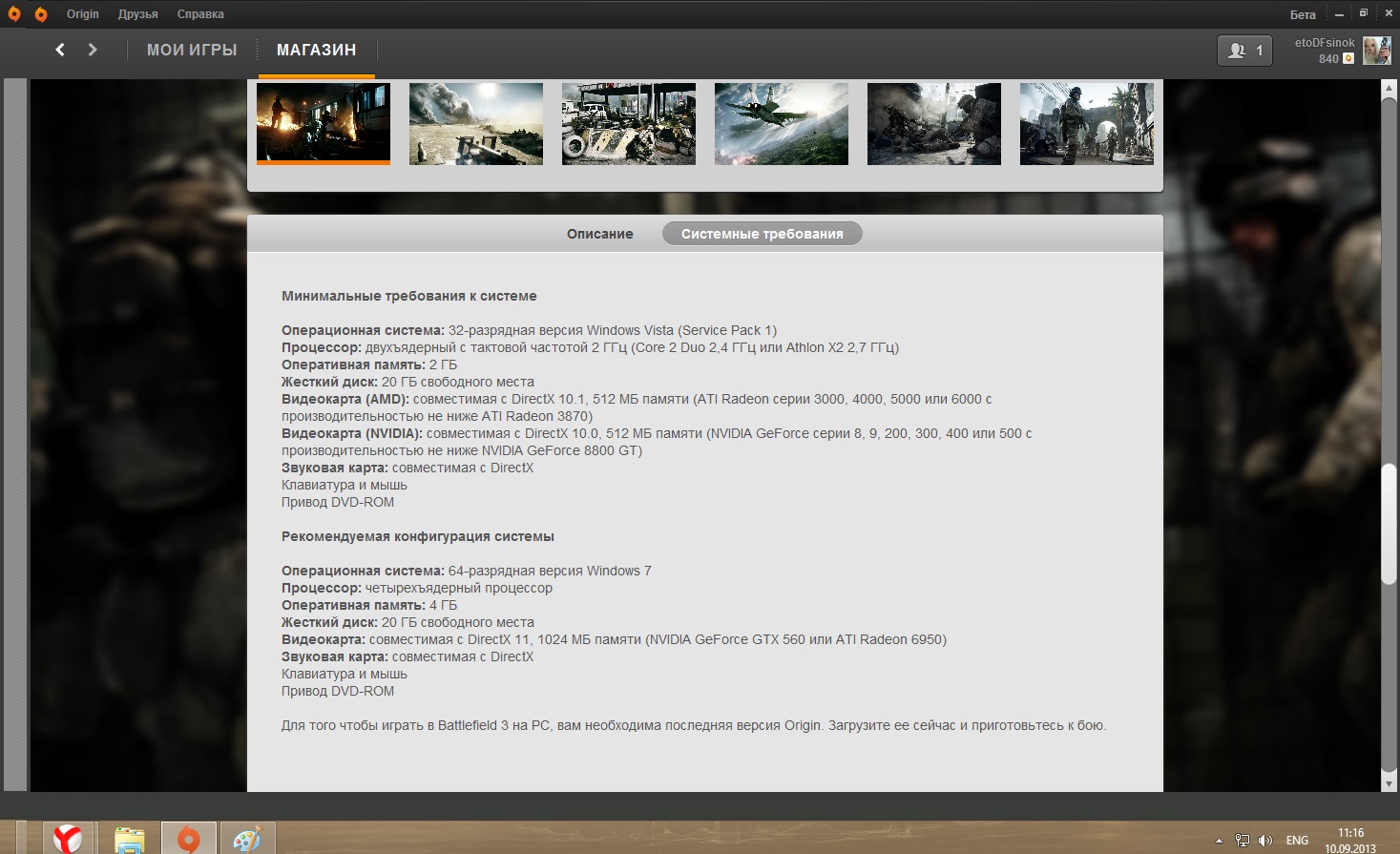Click the heading "Минимальные требования к системе"

(409, 296)
